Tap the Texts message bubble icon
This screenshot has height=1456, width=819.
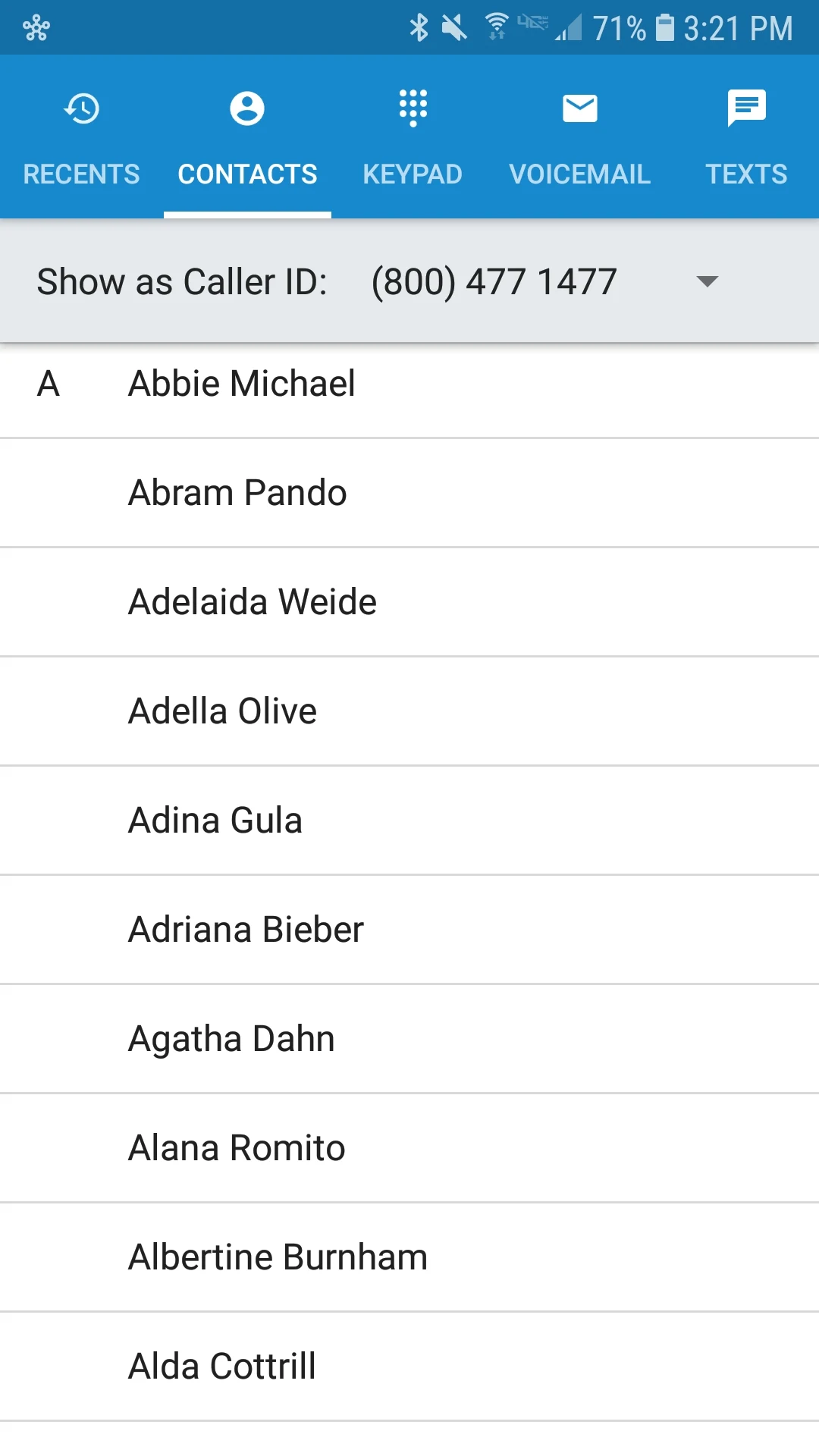(747, 108)
